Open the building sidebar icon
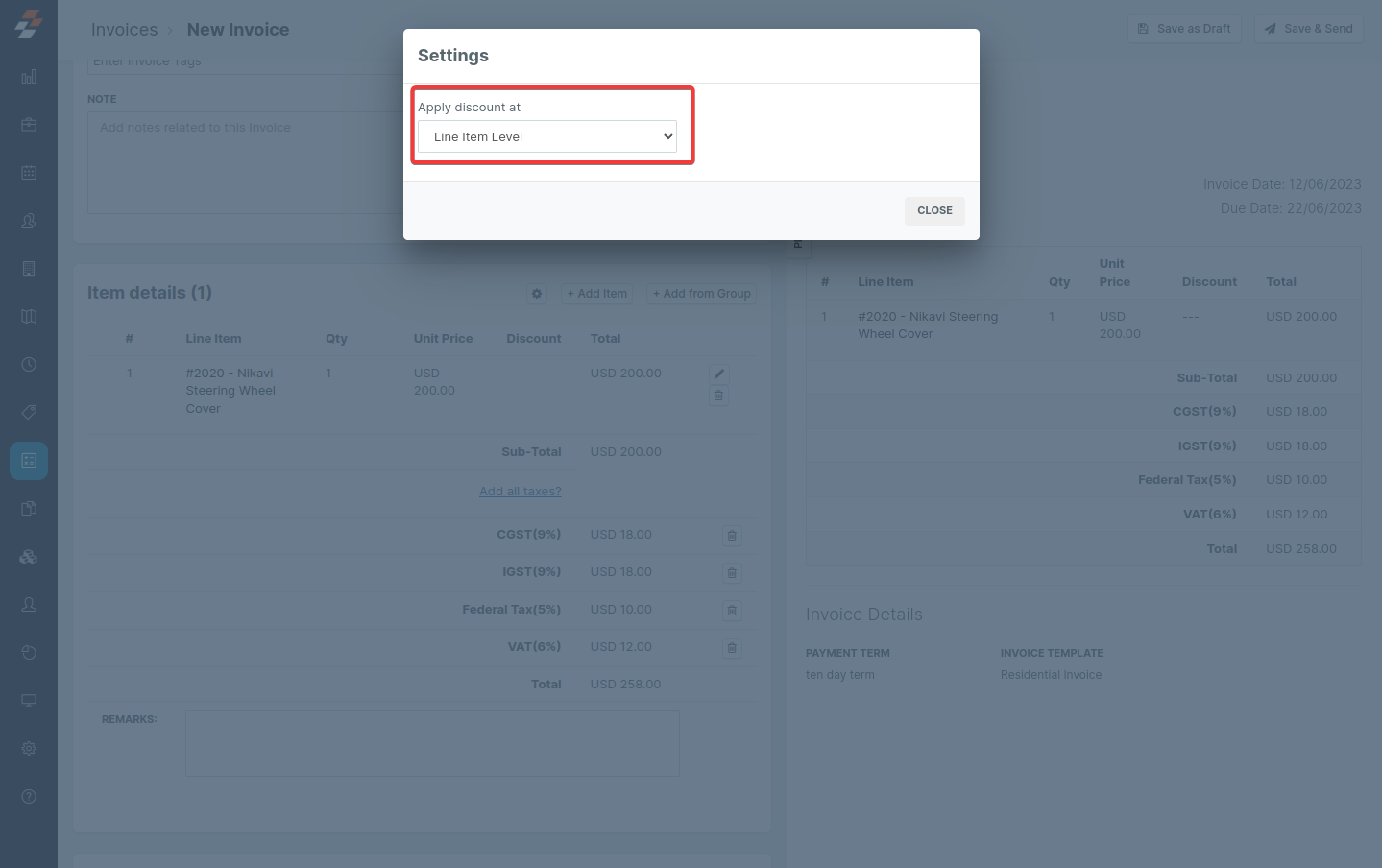1382x868 pixels. click(29, 269)
